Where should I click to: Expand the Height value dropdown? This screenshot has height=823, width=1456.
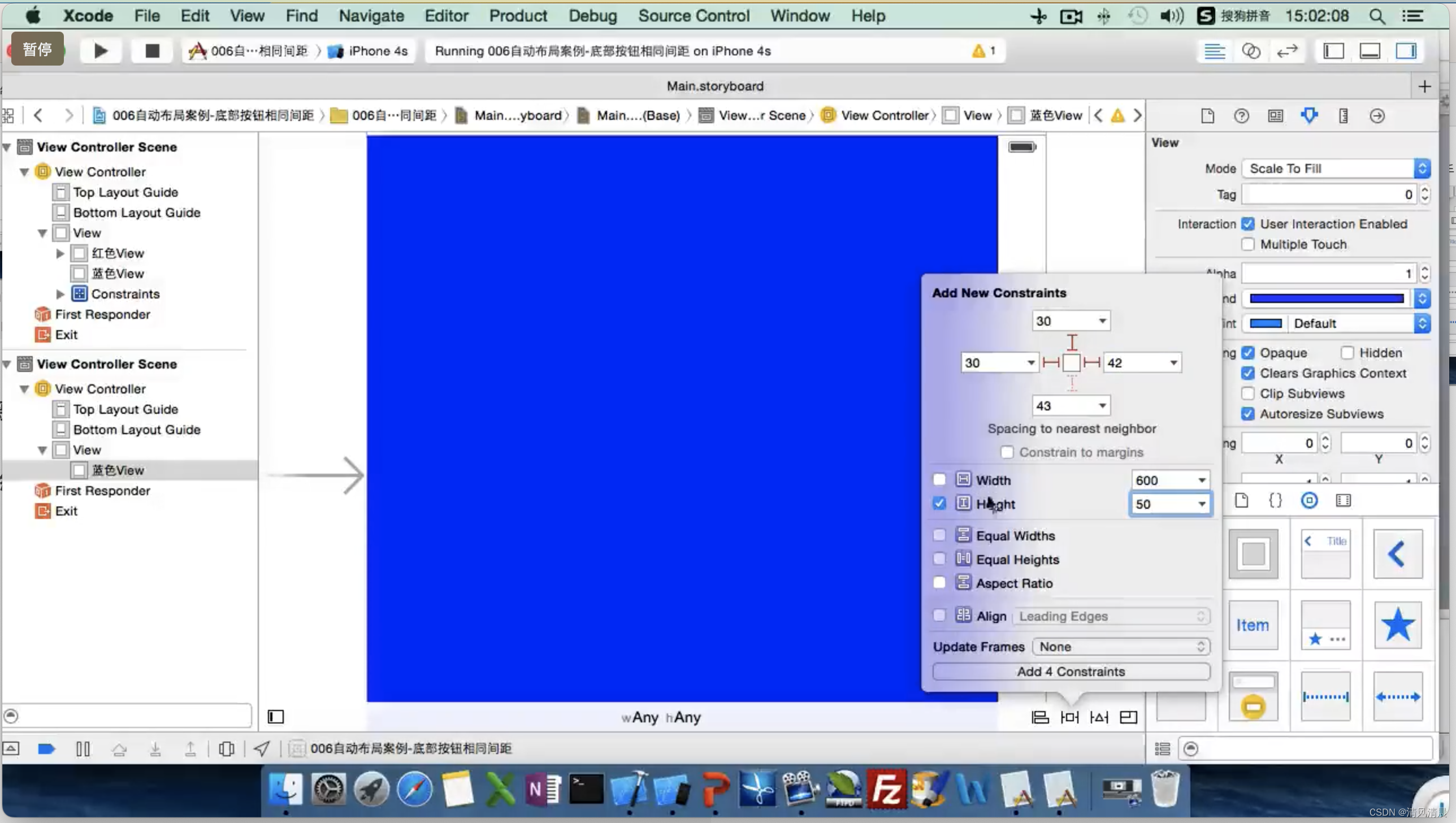(x=1200, y=504)
